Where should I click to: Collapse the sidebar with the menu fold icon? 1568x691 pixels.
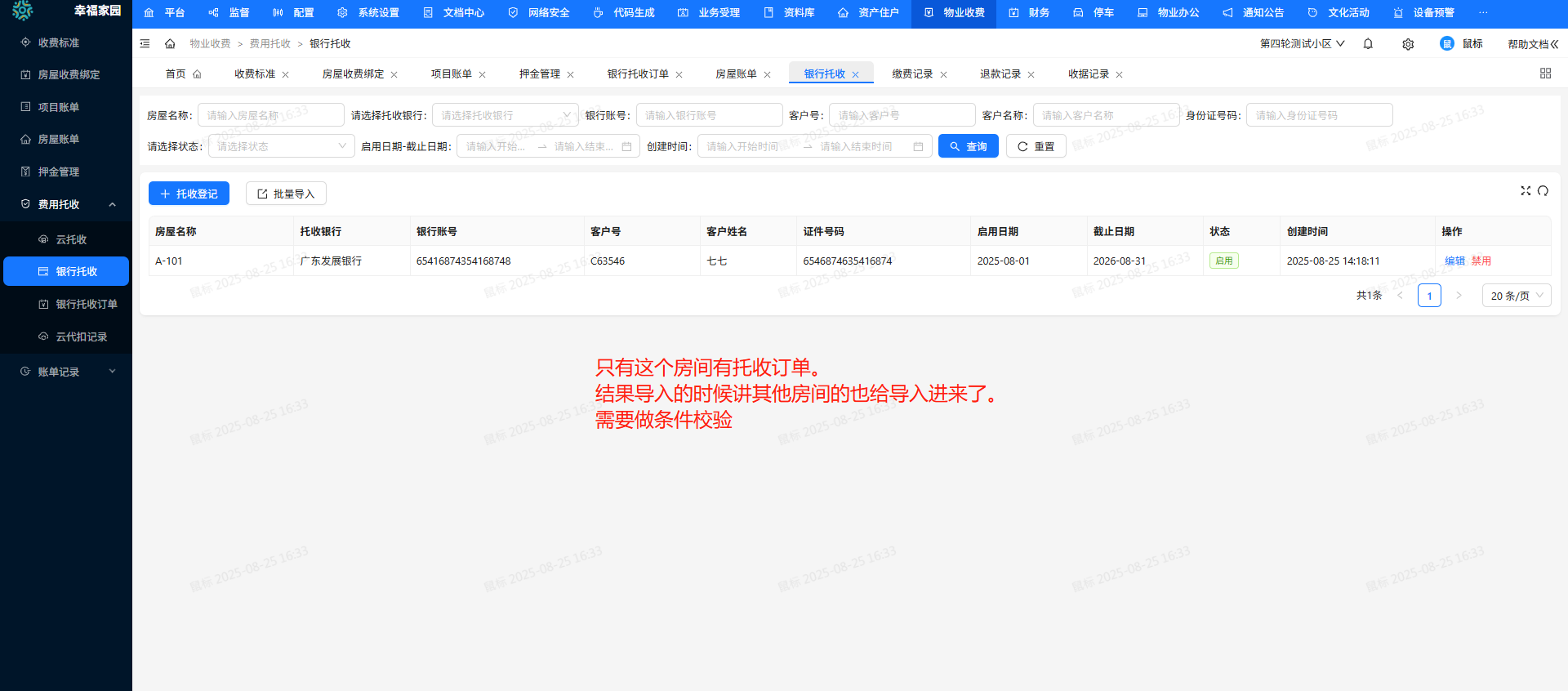point(145,44)
